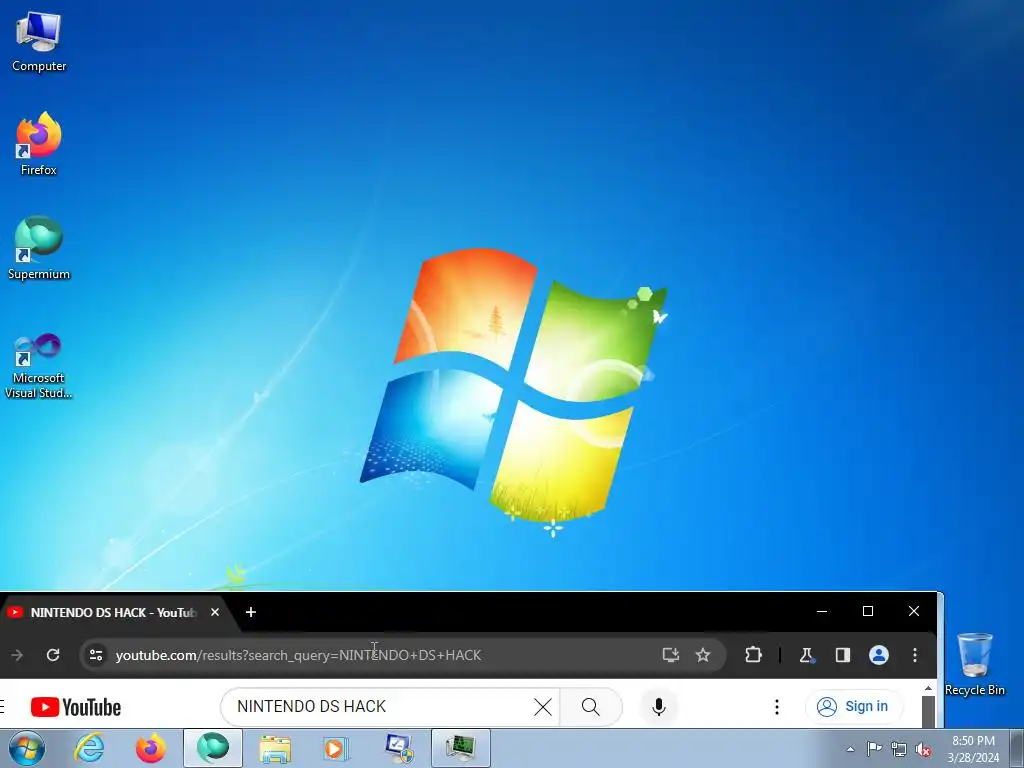Open Windows Media Player from taskbar

point(336,748)
